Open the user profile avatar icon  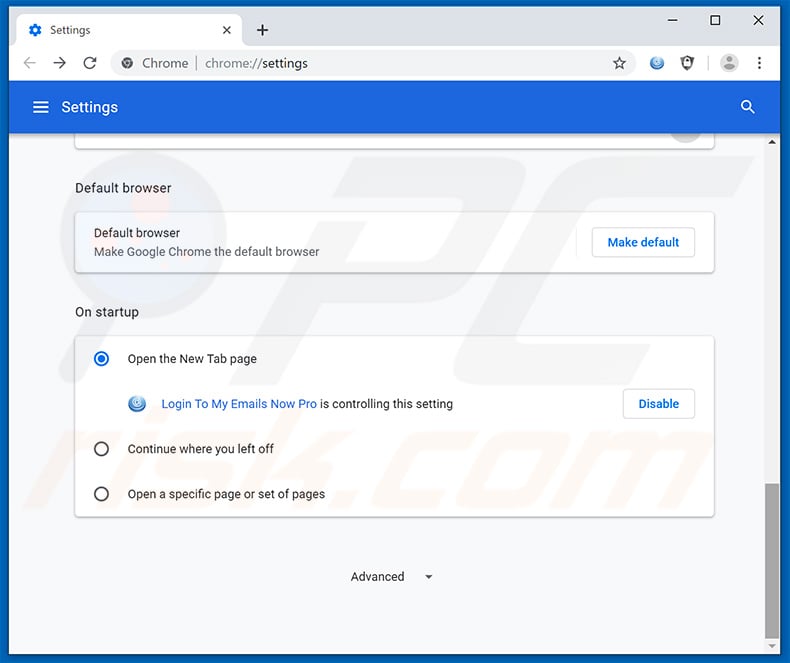click(x=729, y=63)
